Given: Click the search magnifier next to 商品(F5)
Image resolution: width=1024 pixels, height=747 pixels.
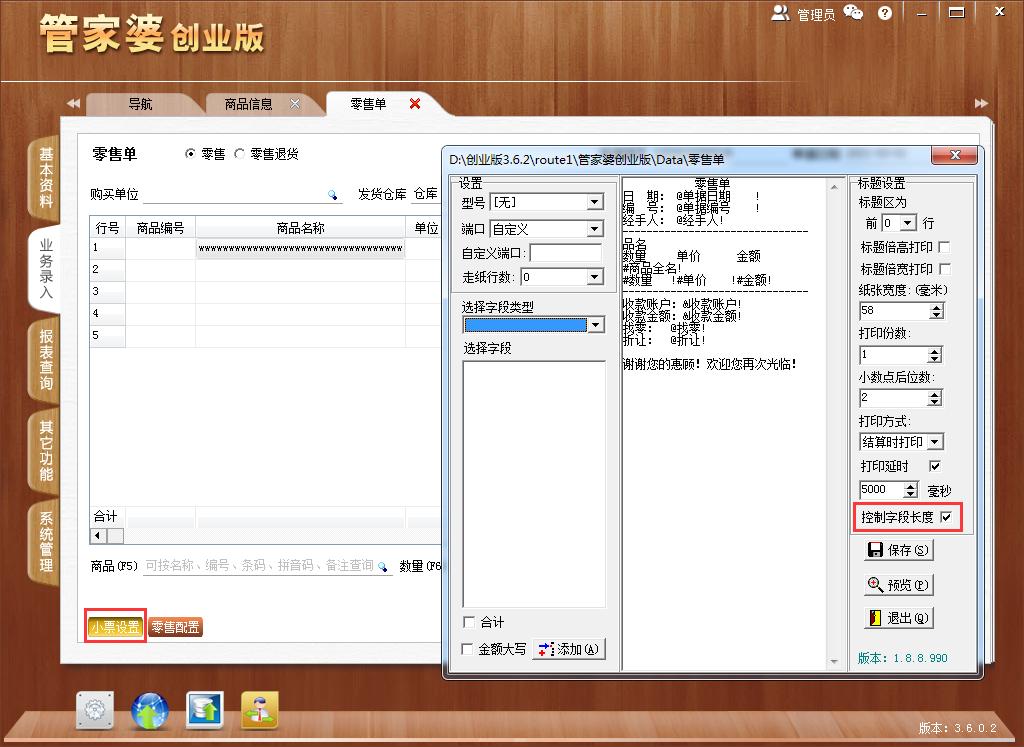Looking at the screenshot, I should tap(383, 565).
